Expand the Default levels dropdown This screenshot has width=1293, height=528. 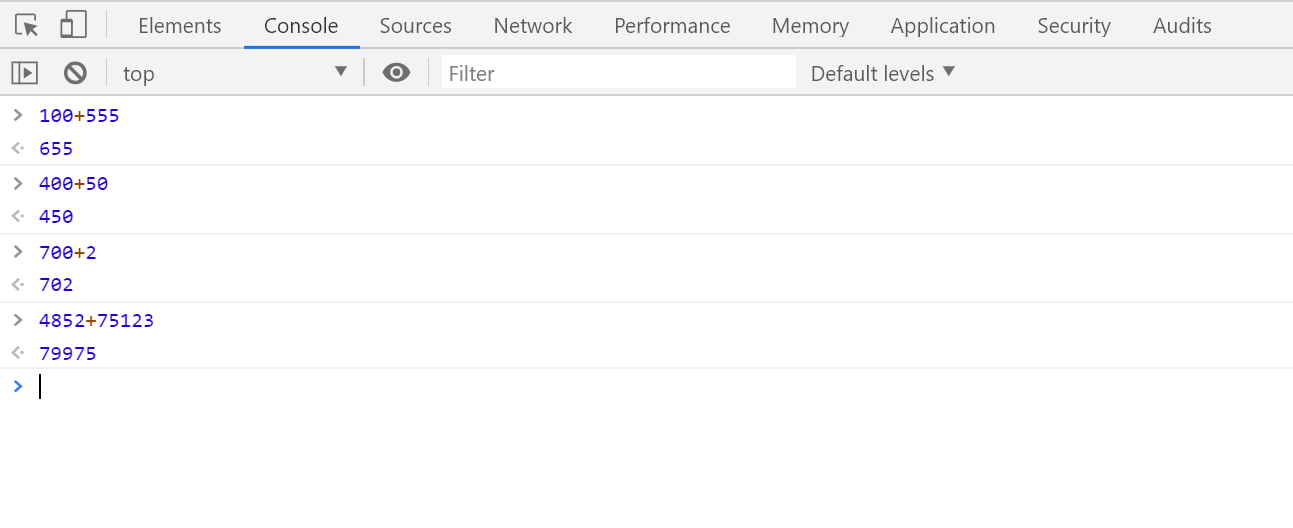tap(883, 73)
